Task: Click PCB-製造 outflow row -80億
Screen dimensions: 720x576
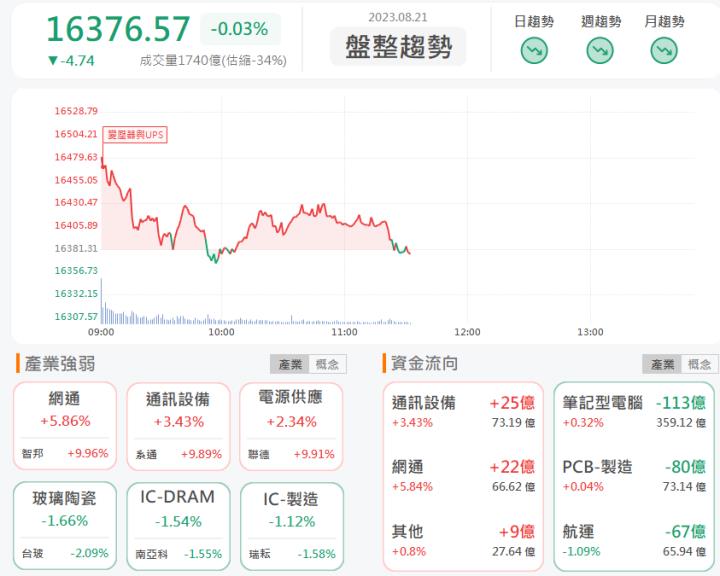Action: tap(634, 475)
